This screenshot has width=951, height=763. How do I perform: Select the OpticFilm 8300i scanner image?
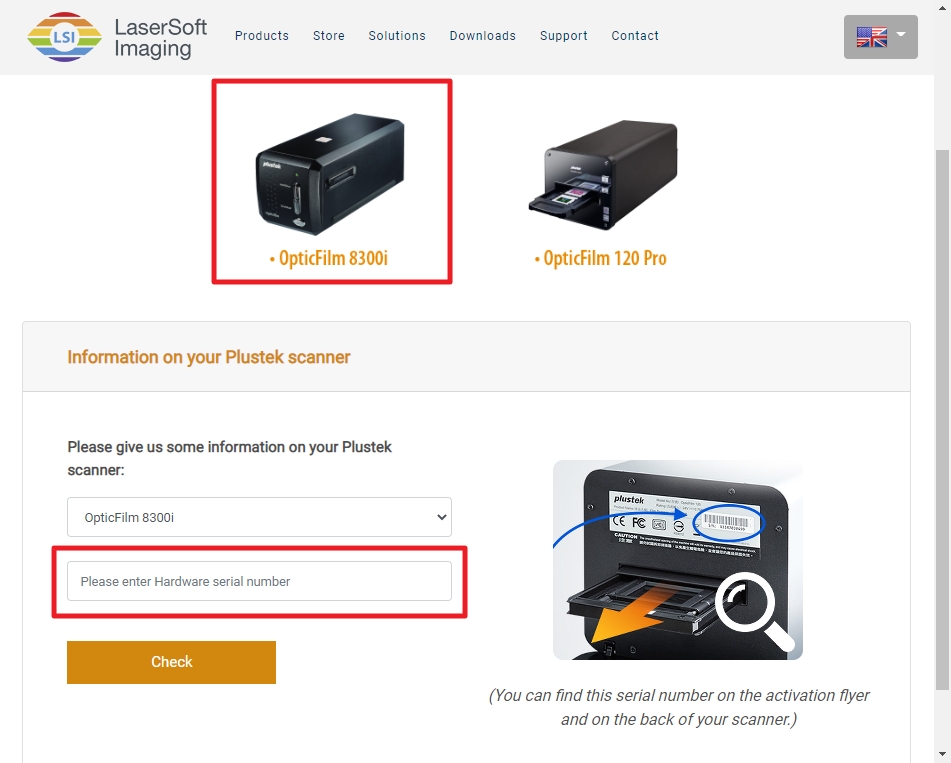point(329,174)
